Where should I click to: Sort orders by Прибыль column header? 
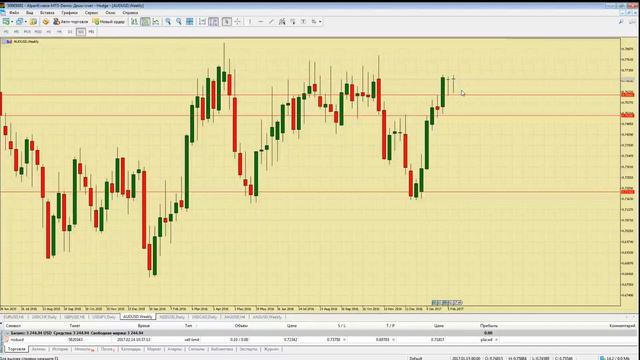[x=489, y=326]
